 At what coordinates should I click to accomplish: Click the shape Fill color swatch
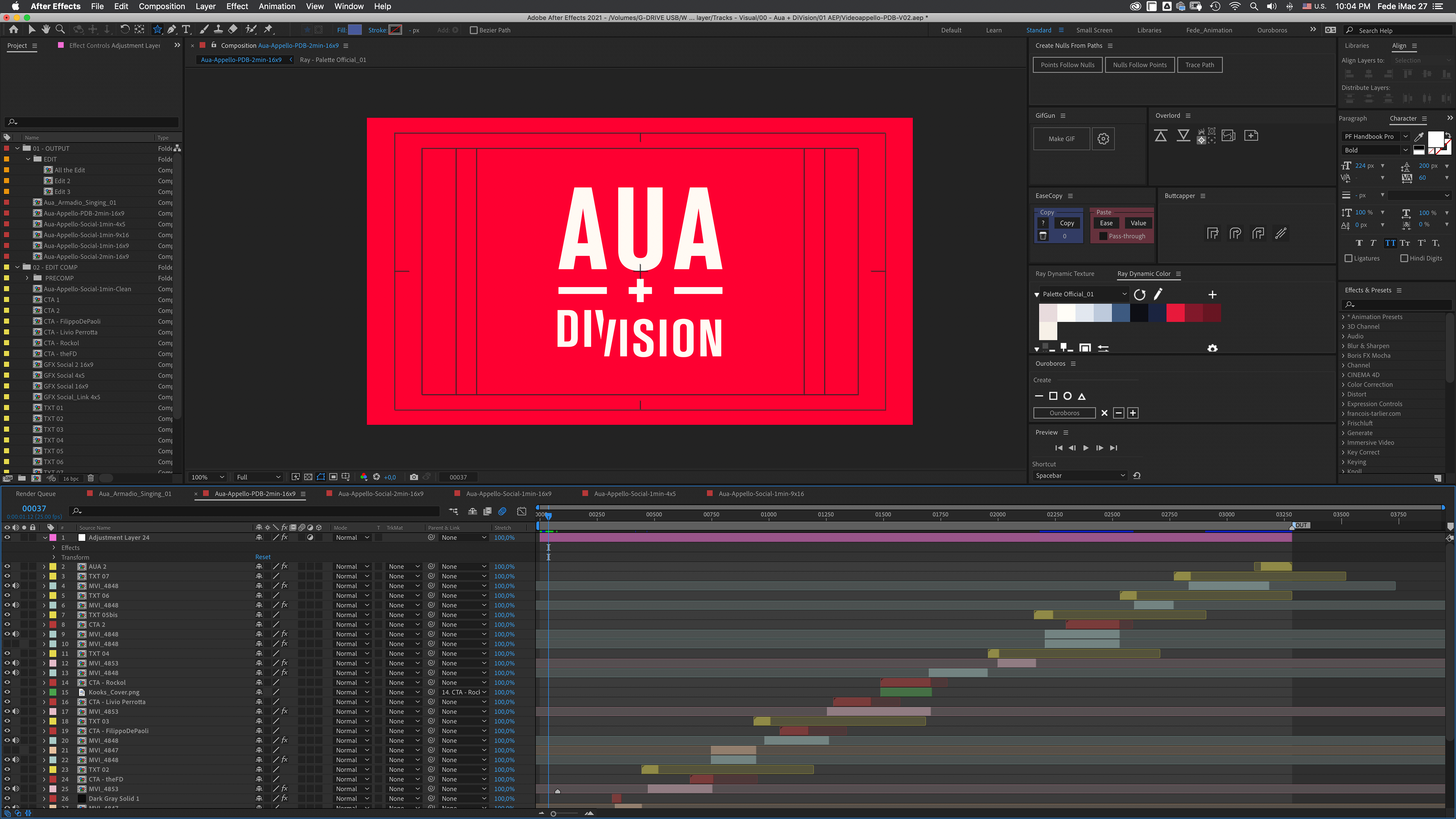[x=355, y=30]
